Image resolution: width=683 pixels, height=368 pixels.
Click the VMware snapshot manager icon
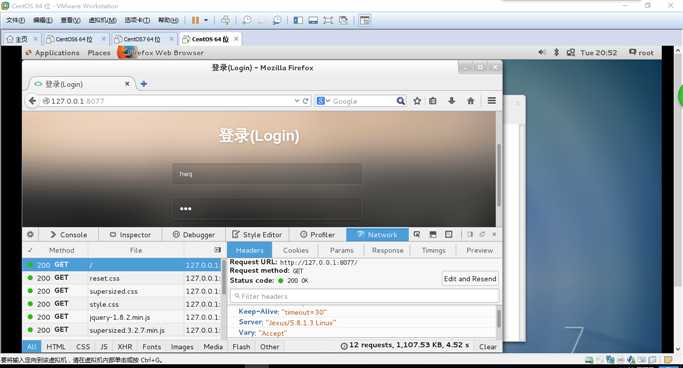277,20
